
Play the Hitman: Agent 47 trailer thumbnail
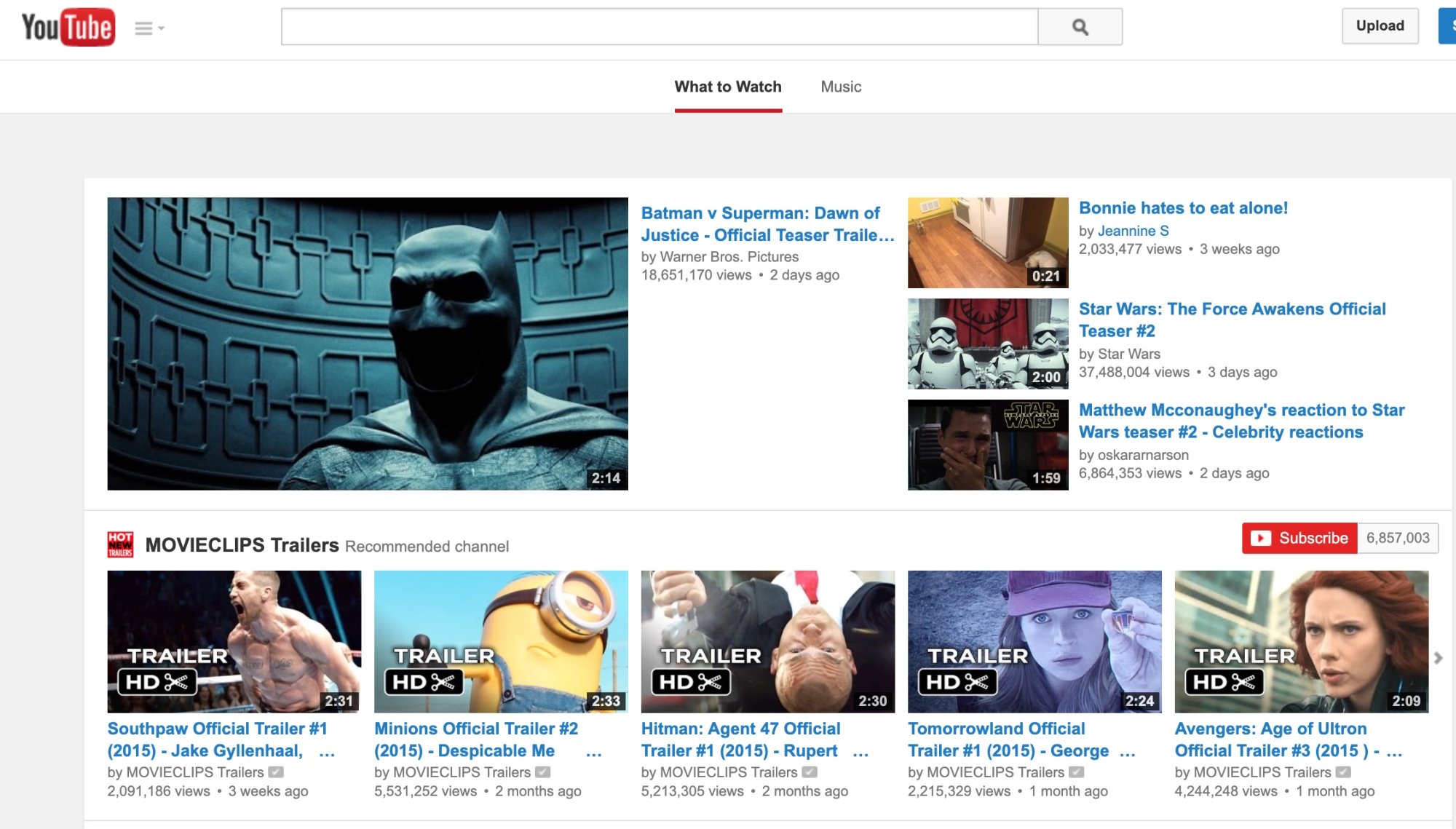[767, 641]
